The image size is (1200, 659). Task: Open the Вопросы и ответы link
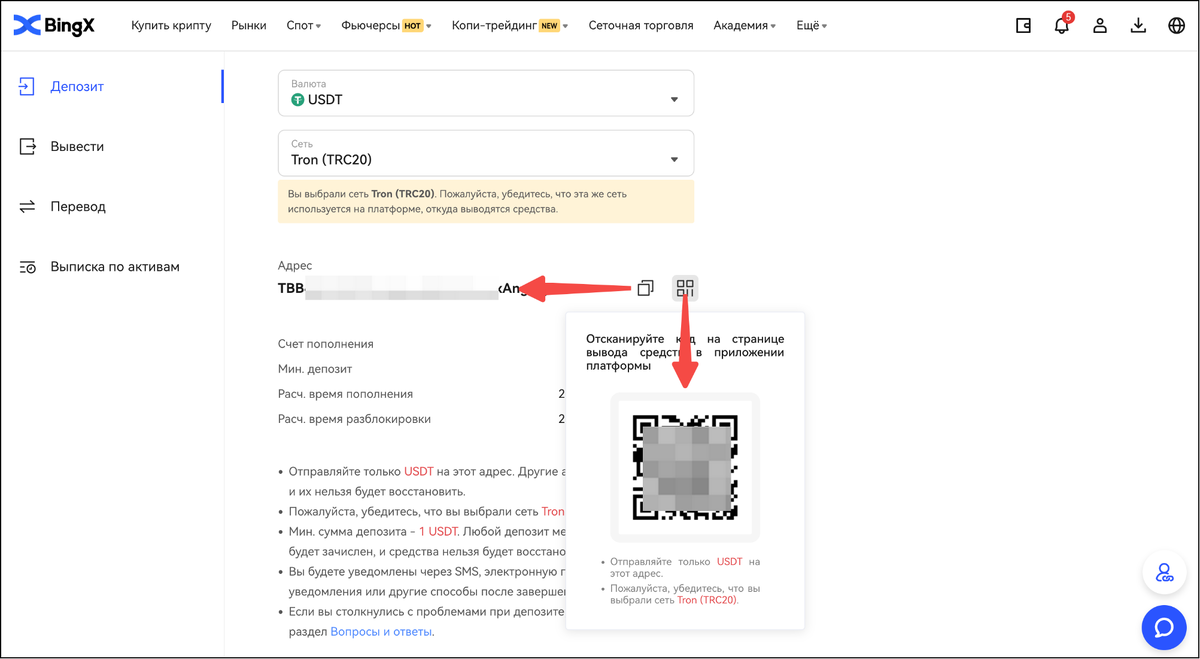pos(380,631)
